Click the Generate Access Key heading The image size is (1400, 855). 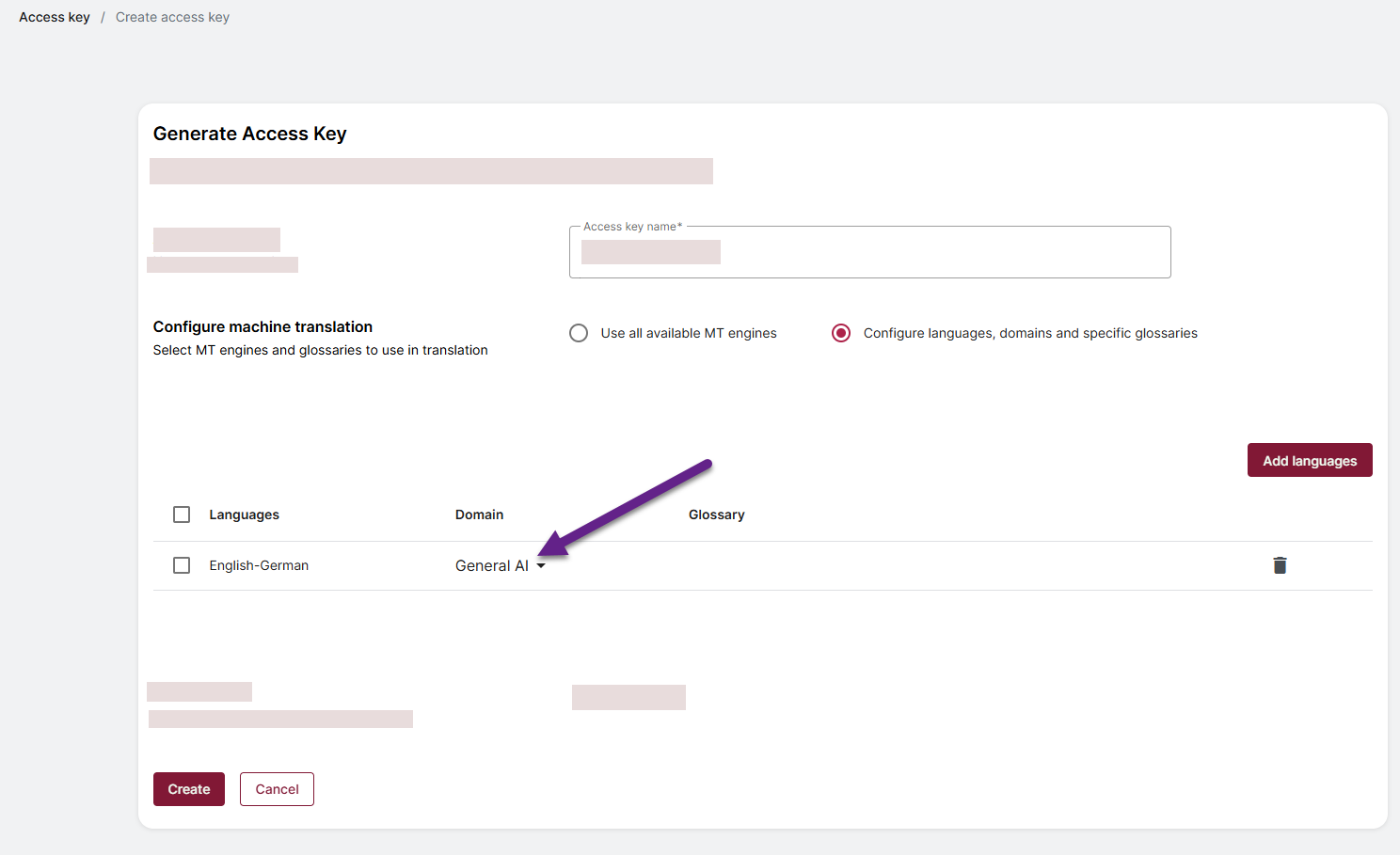tap(249, 134)
